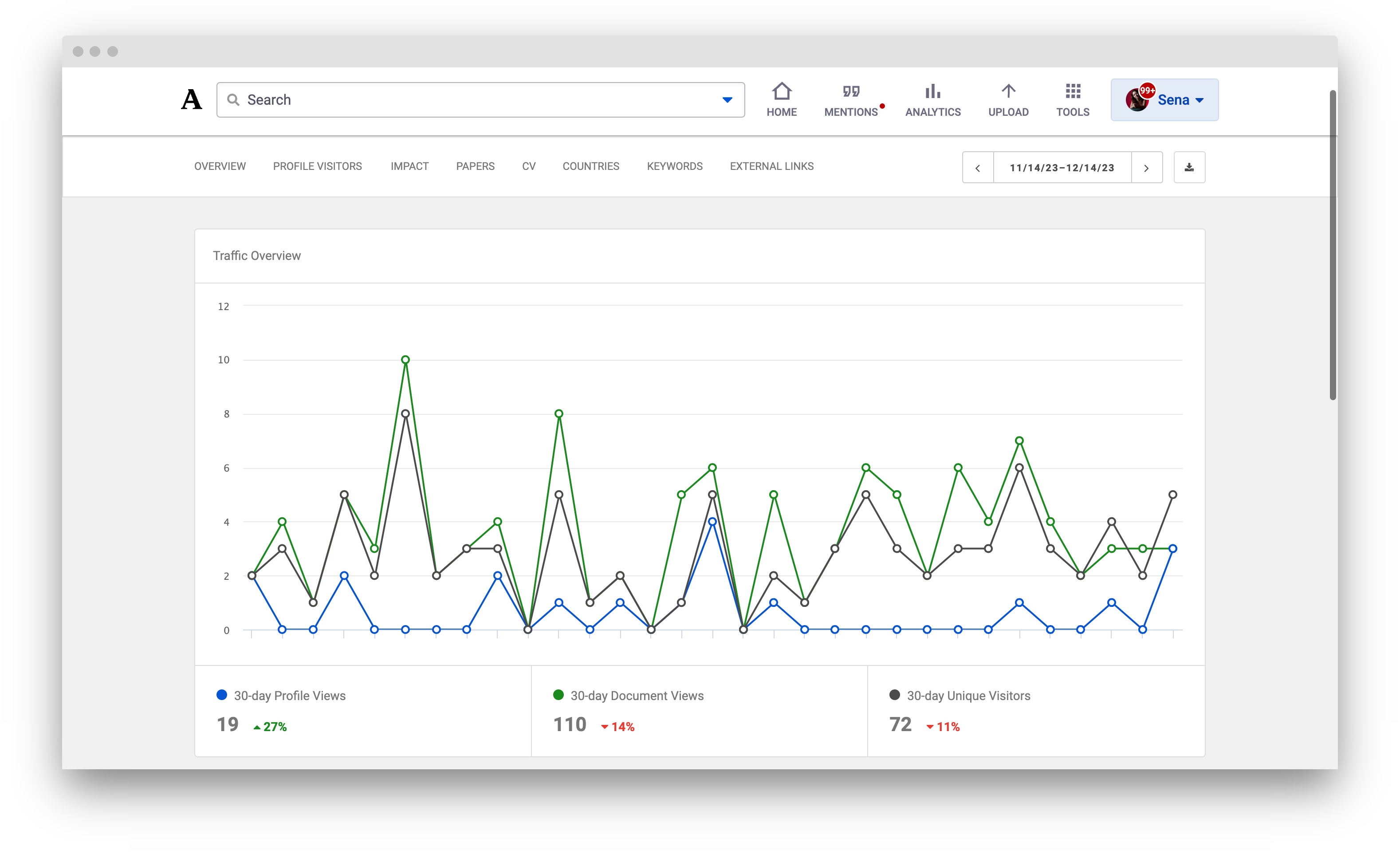Viewport: 1400px width, 858px height.
Task: Select the External Links section
Action: click(771, 166)
